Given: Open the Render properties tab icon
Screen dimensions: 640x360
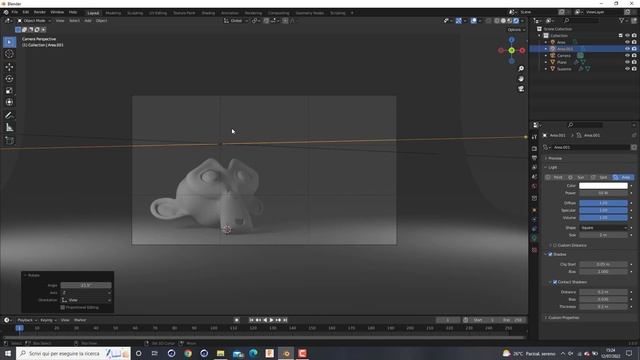Looking at the screenshot, I should coord(534,148).
